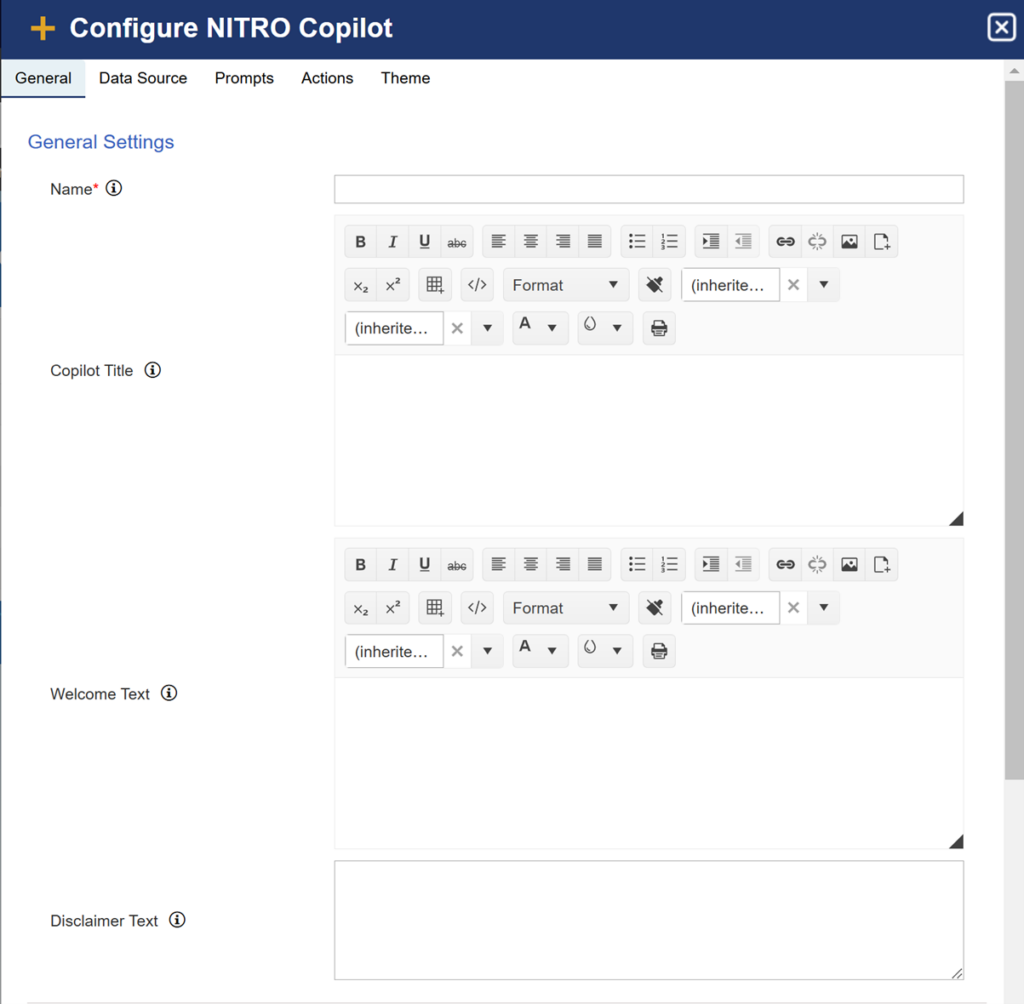Insert numbered list in Copilot Title editor

click(669, 242)
